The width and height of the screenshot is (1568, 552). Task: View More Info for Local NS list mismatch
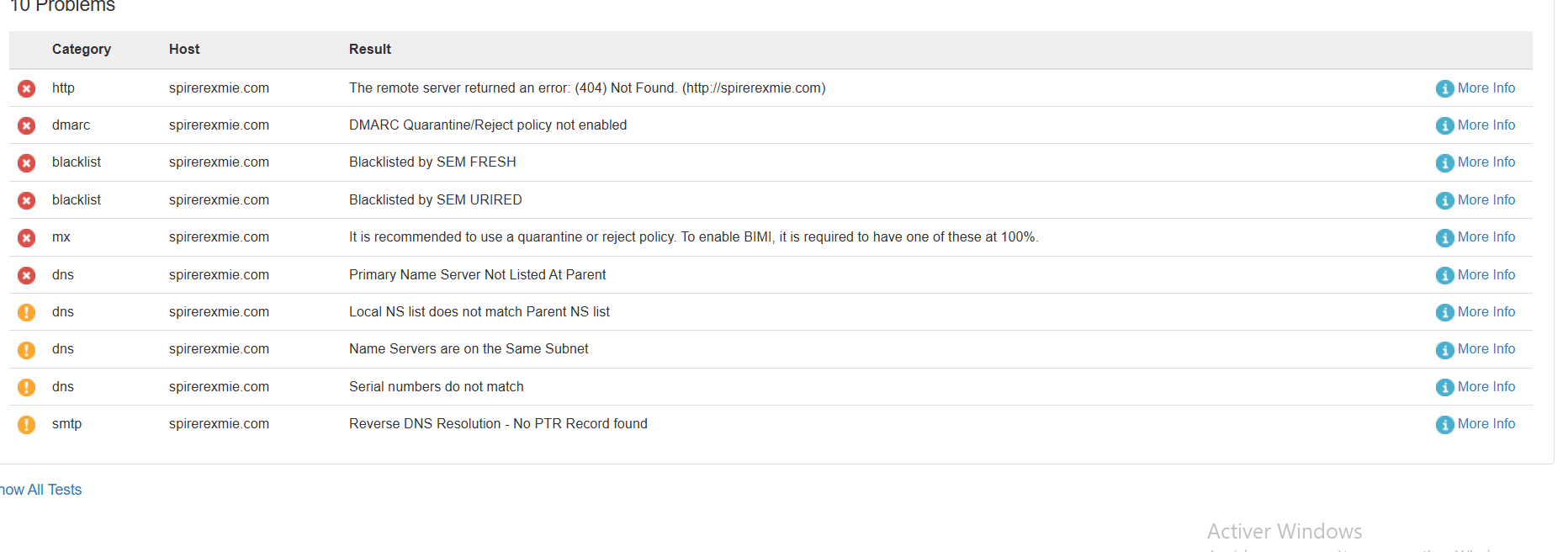1486,312
